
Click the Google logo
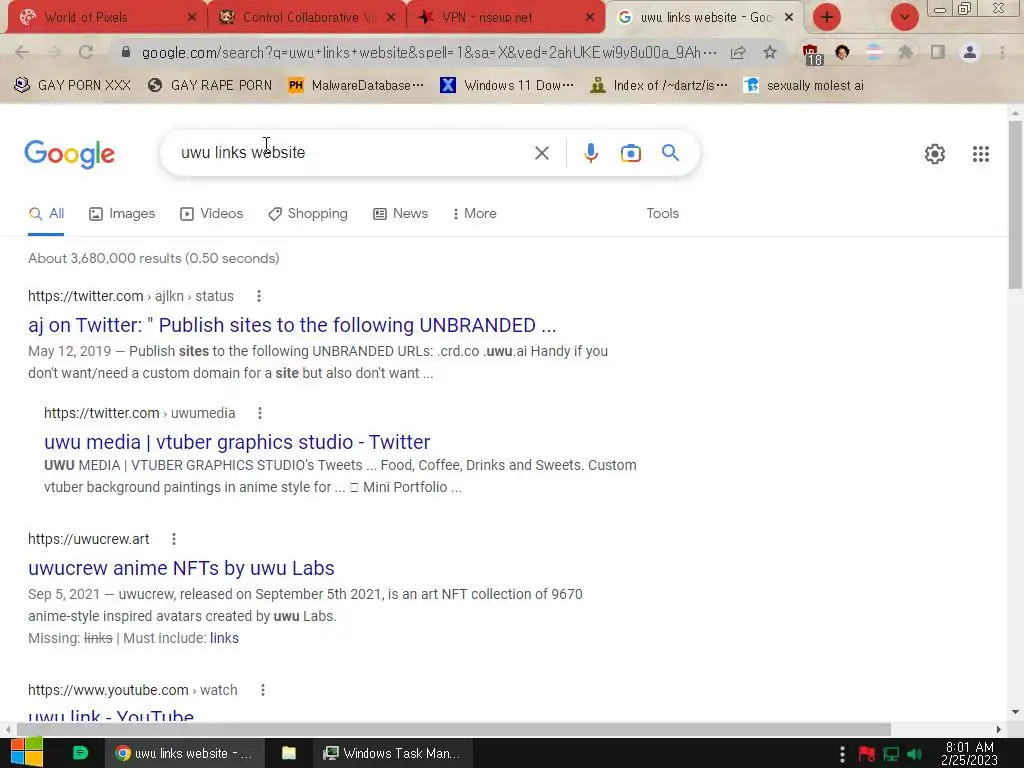(69, 154)
